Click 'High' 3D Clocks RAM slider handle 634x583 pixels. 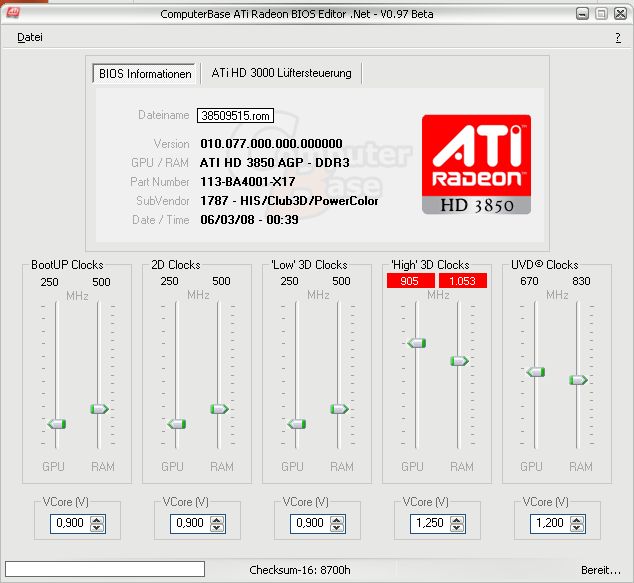[459, 361]
